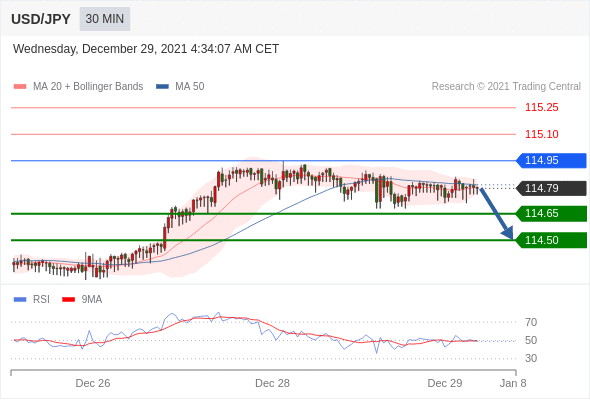Click the Dec 26 date axis label

[93, 383]
